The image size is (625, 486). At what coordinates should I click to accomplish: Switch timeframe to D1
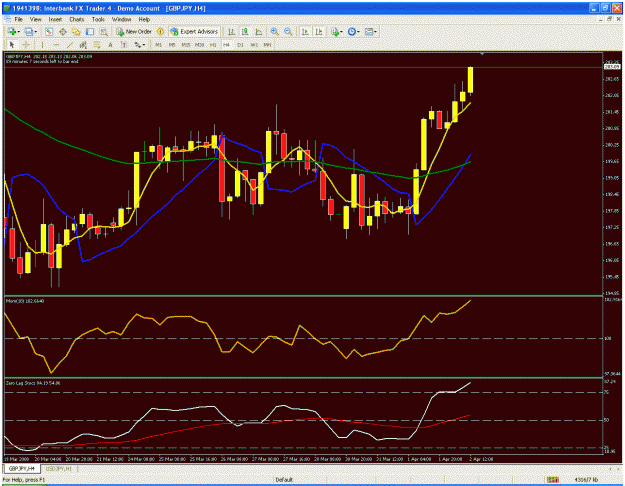coord(240,45)
